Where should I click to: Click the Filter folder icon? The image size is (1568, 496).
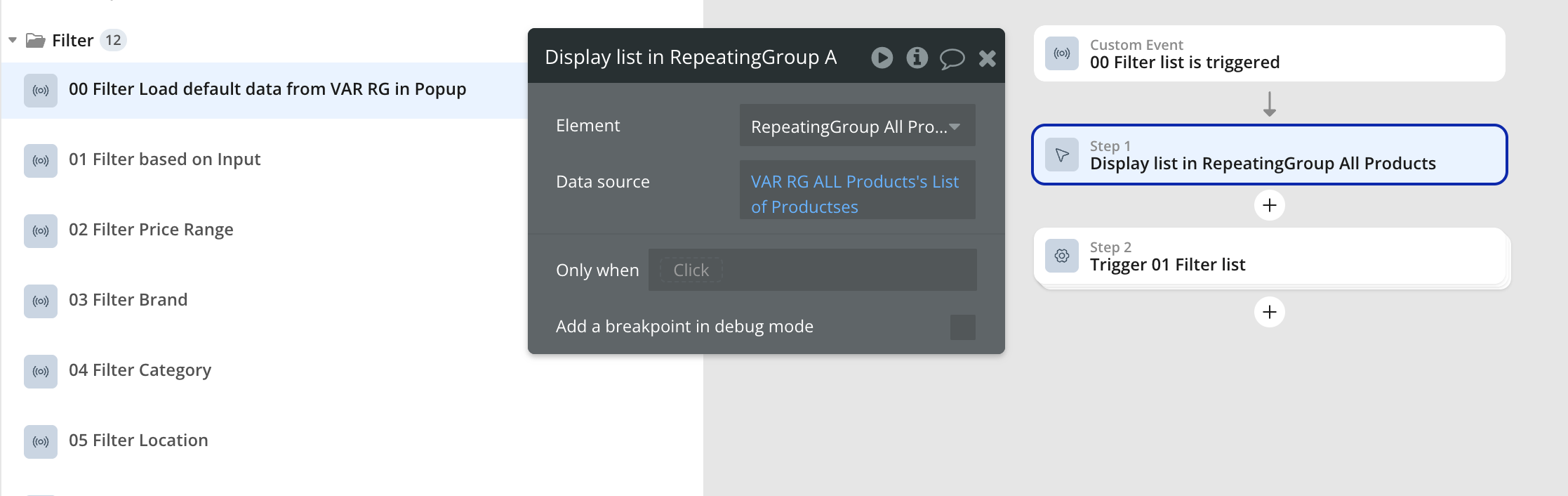pyautogui.click(x=36, y=40)
